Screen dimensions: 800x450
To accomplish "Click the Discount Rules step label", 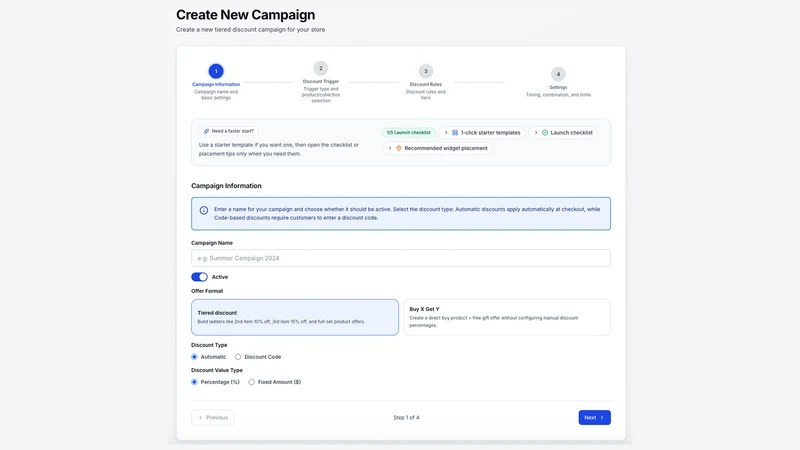I will tap(426, 85).
